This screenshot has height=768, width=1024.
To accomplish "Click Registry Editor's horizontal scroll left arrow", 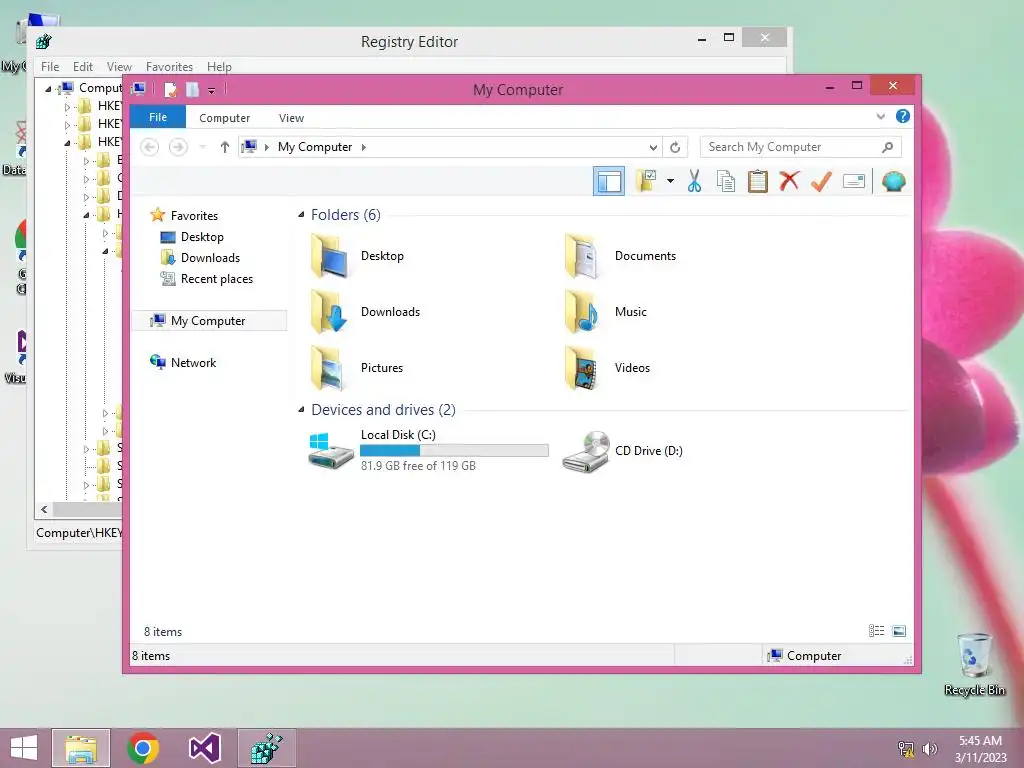I will [44, 509].
